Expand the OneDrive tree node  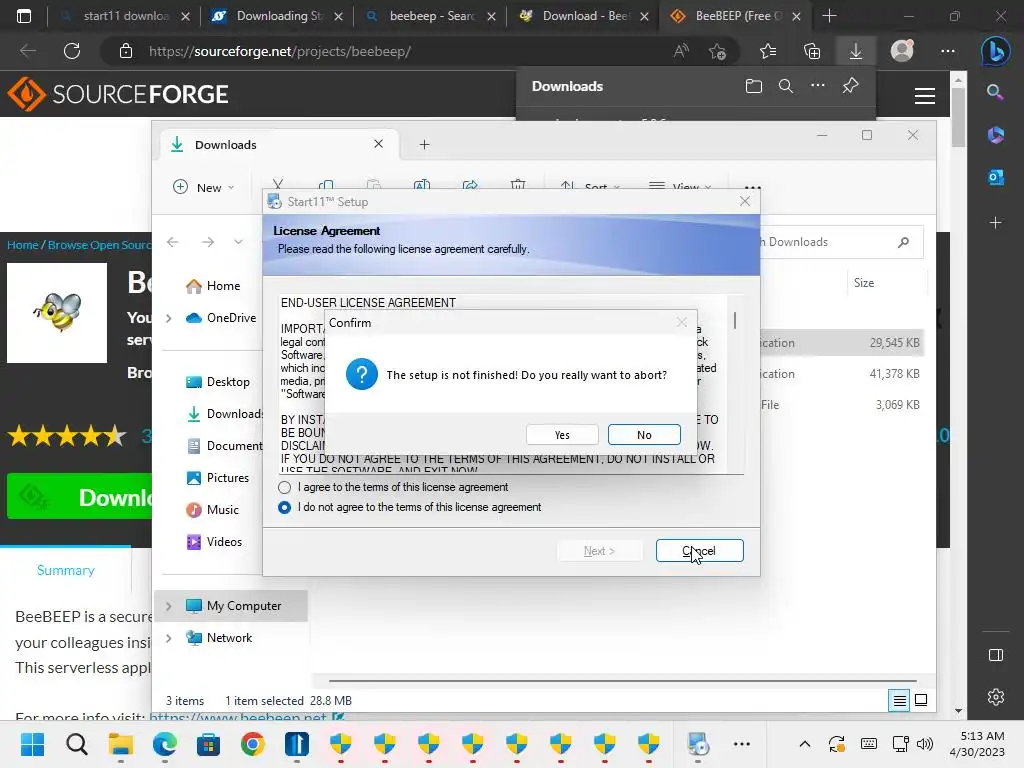pos(168,318)
